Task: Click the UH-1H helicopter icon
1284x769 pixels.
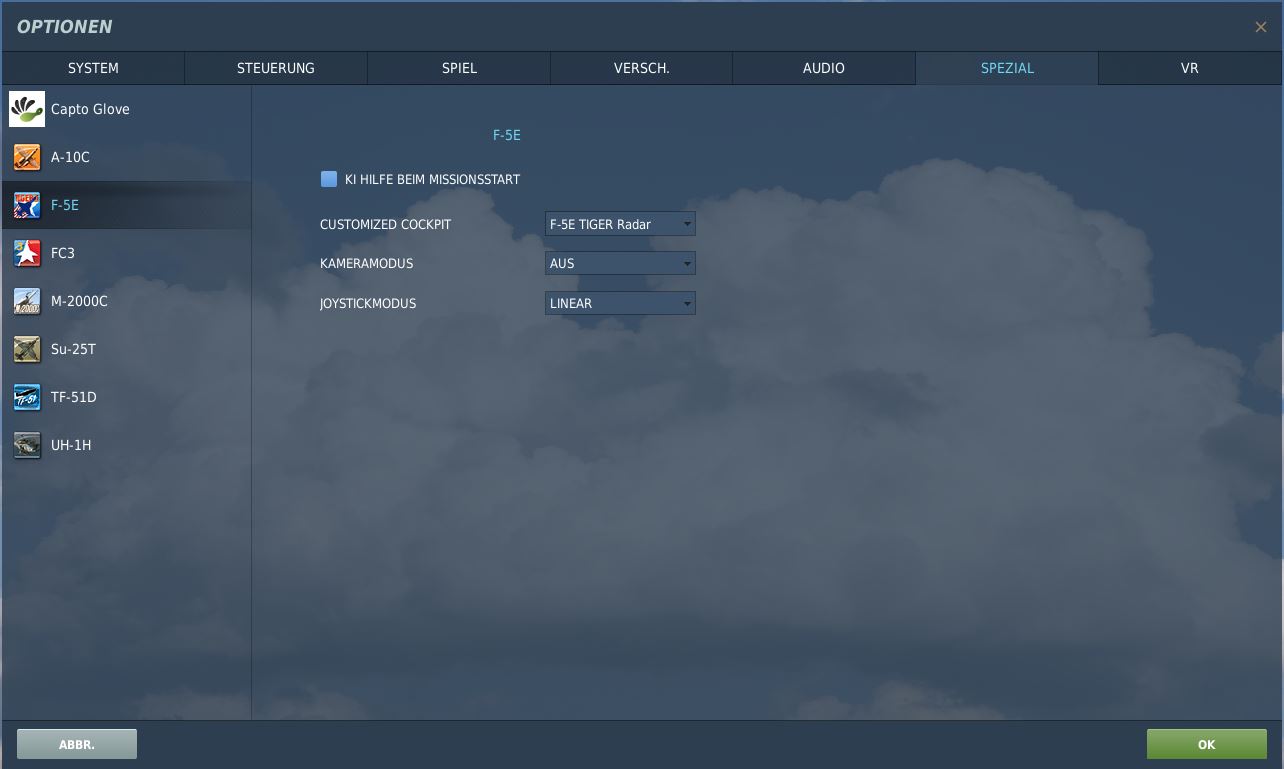Action: click(x=27, y=445)
